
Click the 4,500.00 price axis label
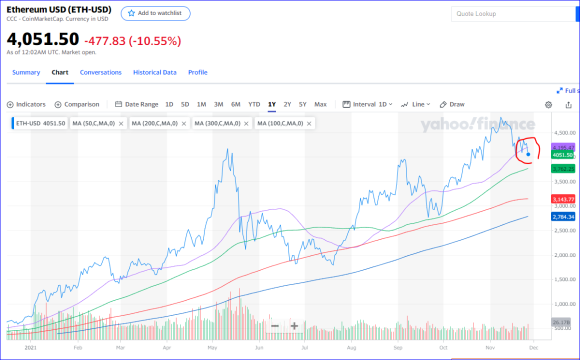click(565, 133)
